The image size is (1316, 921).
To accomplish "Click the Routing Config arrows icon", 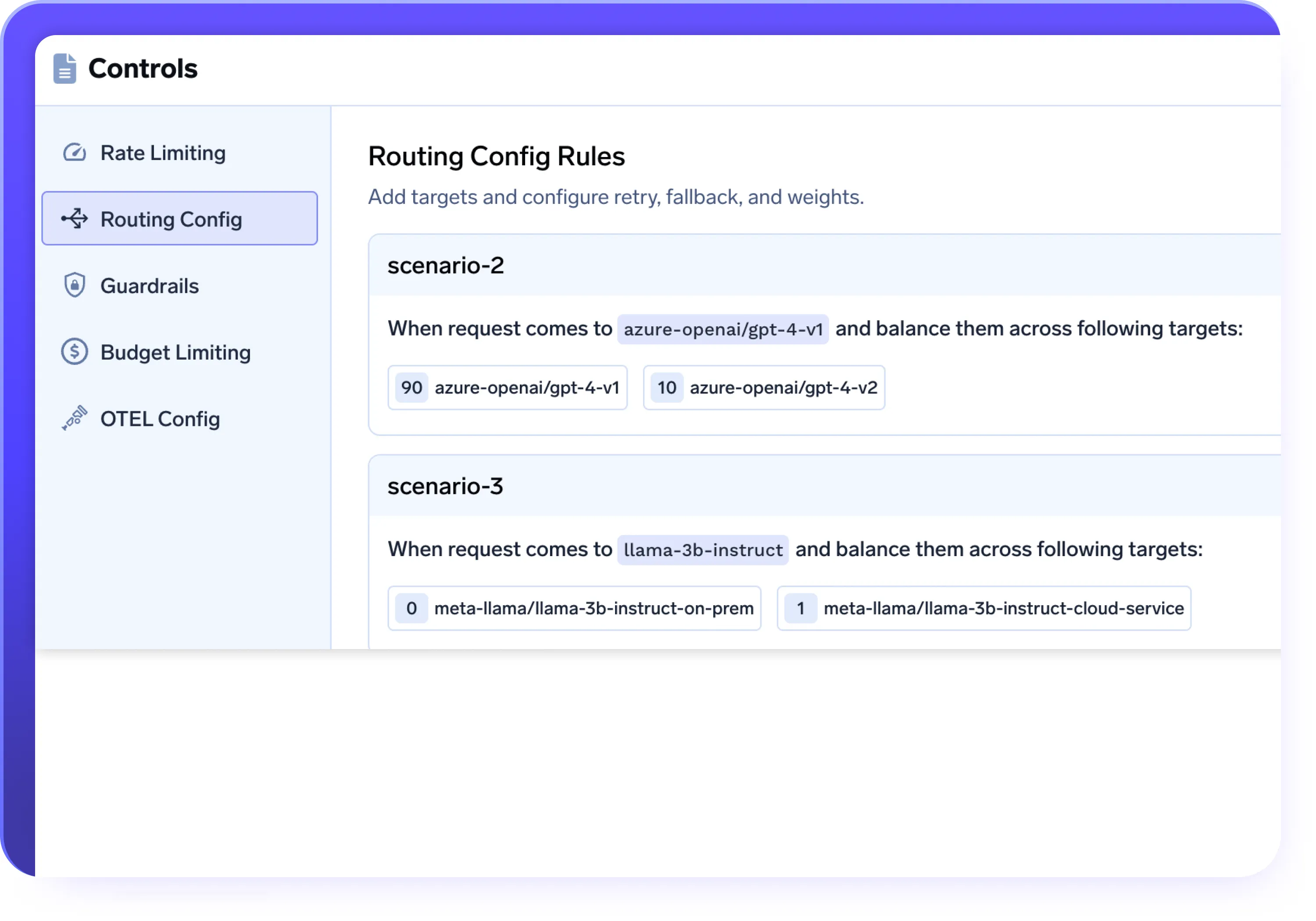I will pos(75,219).
